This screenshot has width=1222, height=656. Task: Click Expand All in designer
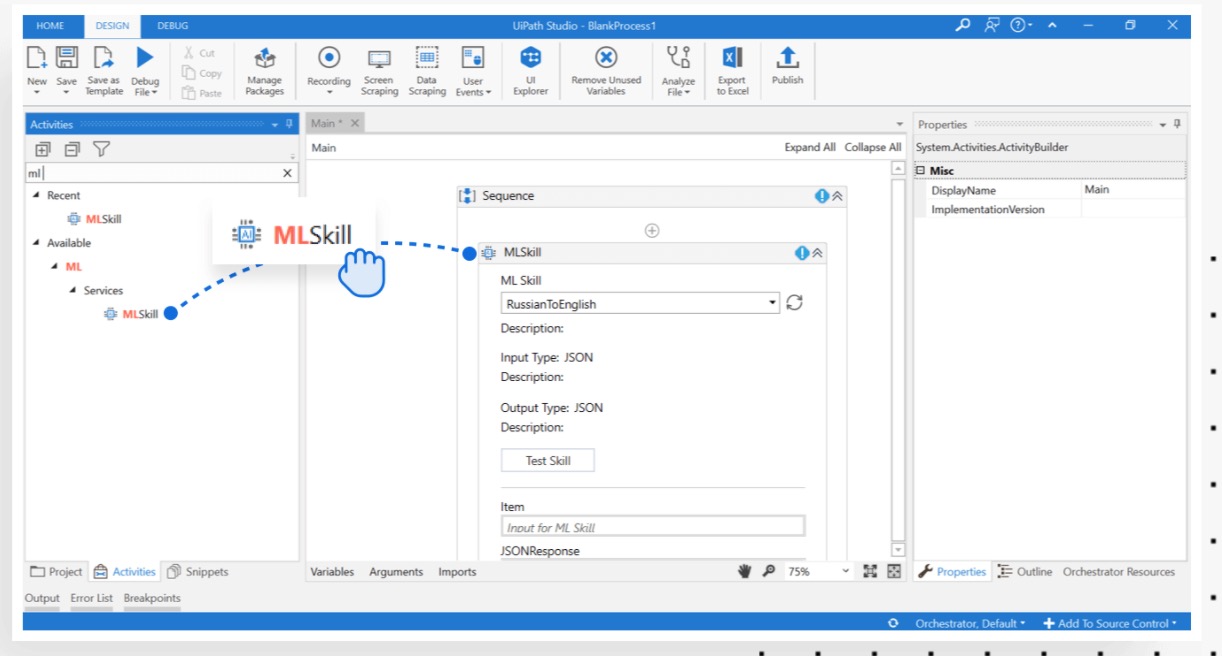[810, 147]
